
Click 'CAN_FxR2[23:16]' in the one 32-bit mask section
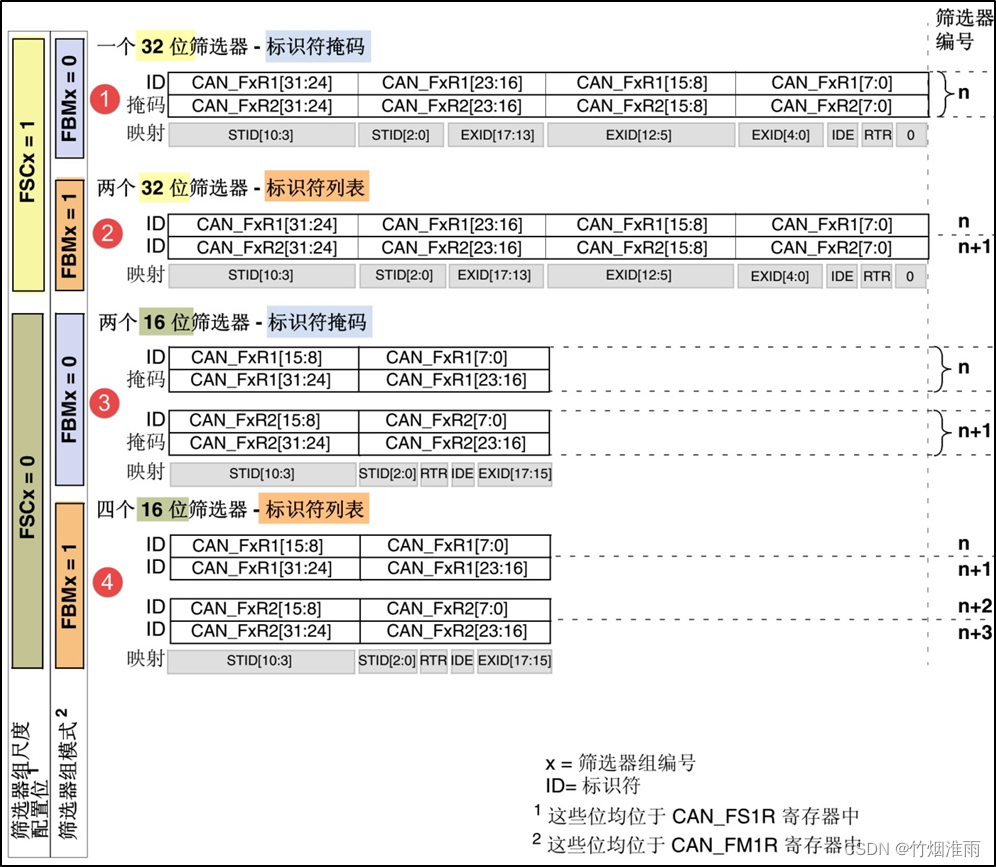pos(452,106)
